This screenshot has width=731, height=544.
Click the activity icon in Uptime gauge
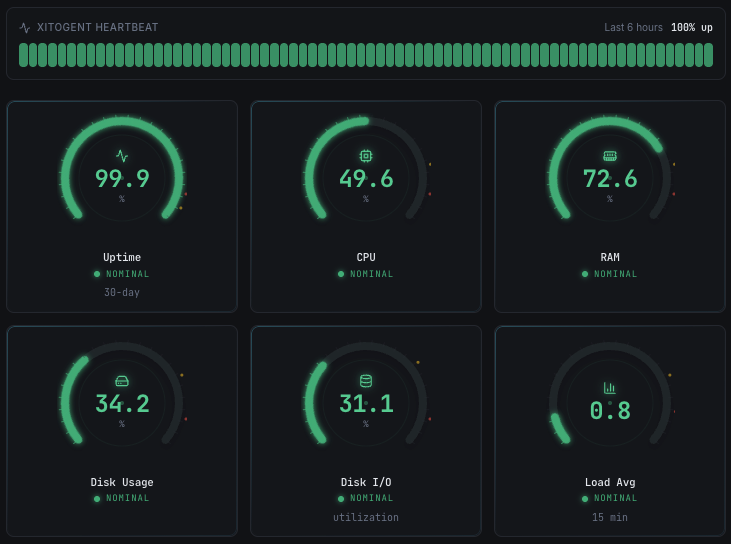pyautogui.click(x=122, y=156)
